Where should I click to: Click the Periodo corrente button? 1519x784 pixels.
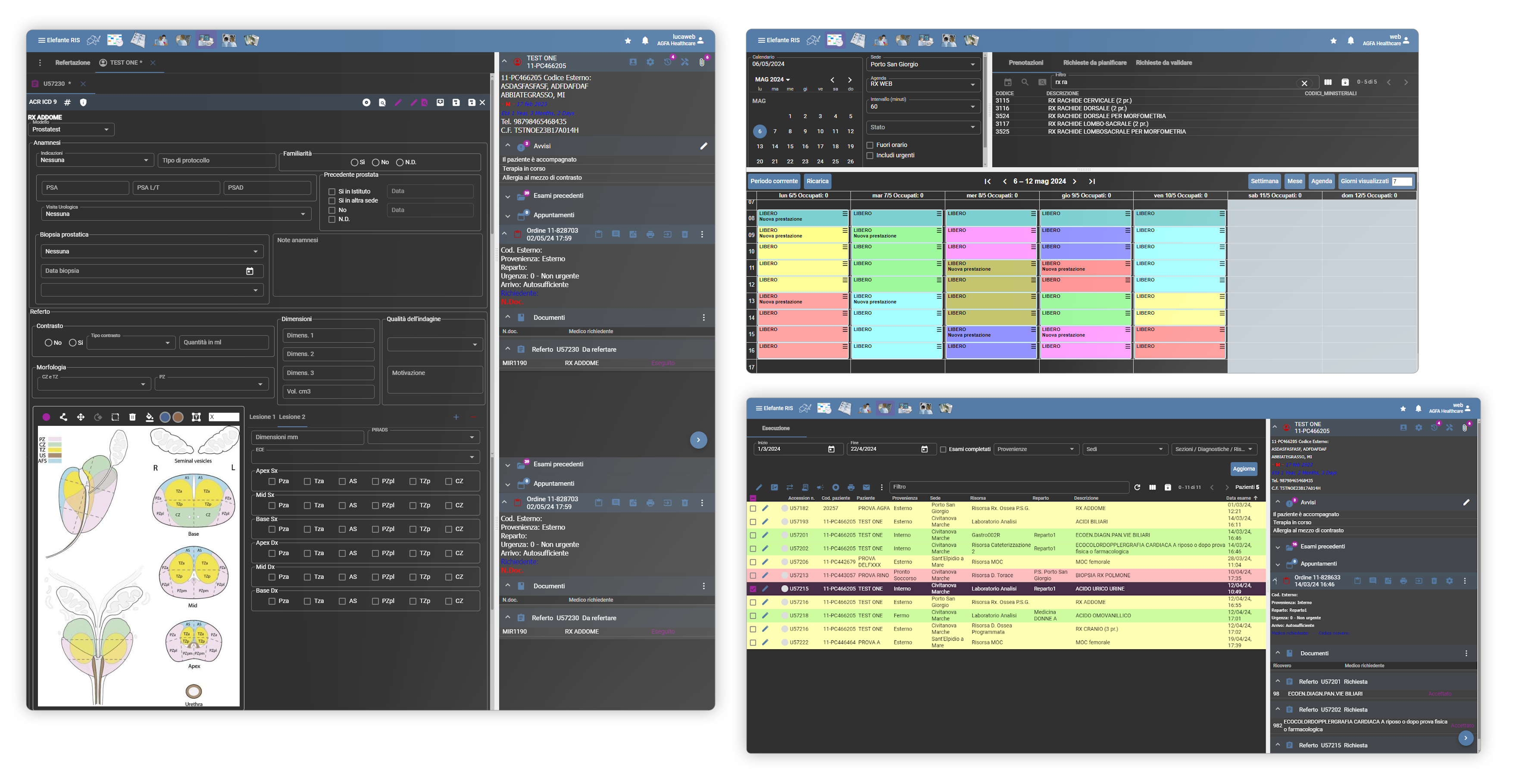pos(774,181)
